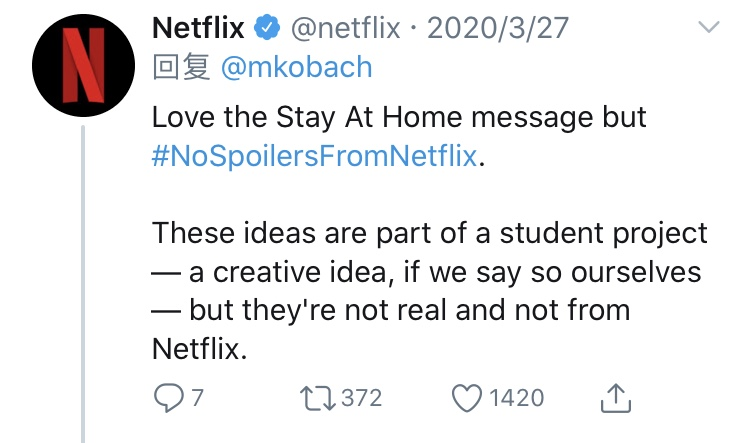Click the Netflix display name
Viewport: 750px width, 443px height.
(198, 28)
